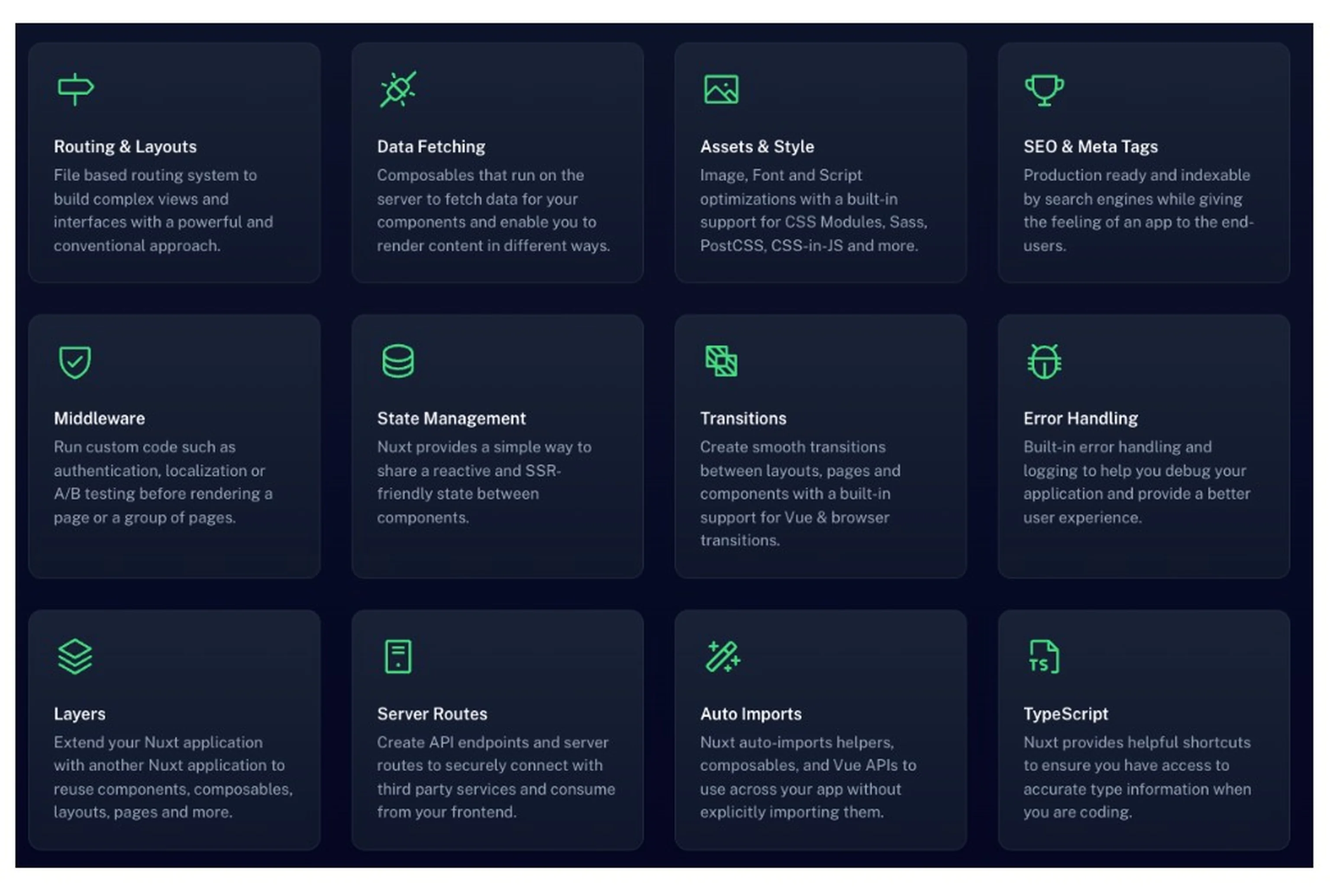Select the Layers stacked icon
The height and width of the screenshot is (896, 1330).
pyautogui.click(x=74, y=655)
